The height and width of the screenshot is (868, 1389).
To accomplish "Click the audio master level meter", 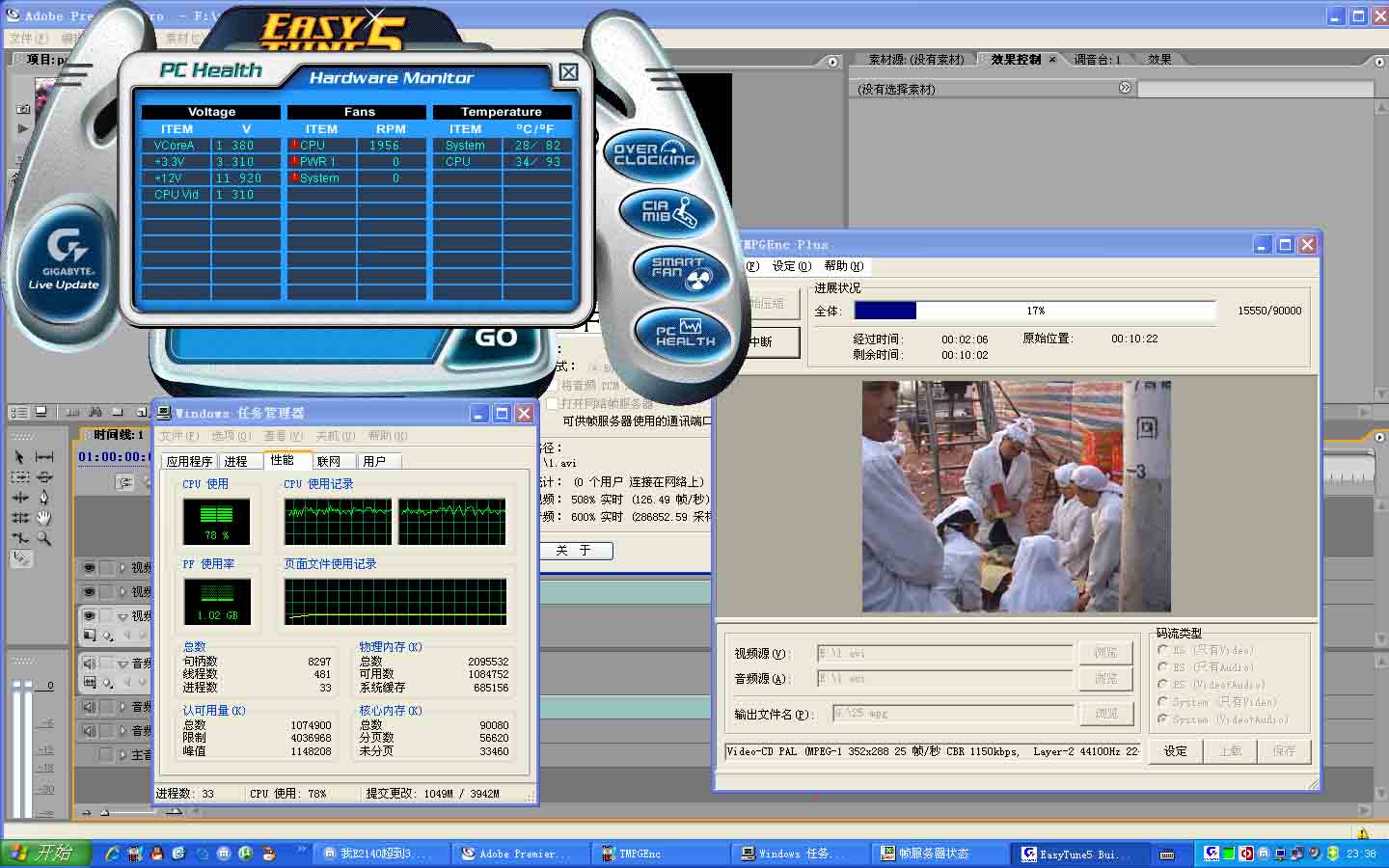I will tap(21, 747).
